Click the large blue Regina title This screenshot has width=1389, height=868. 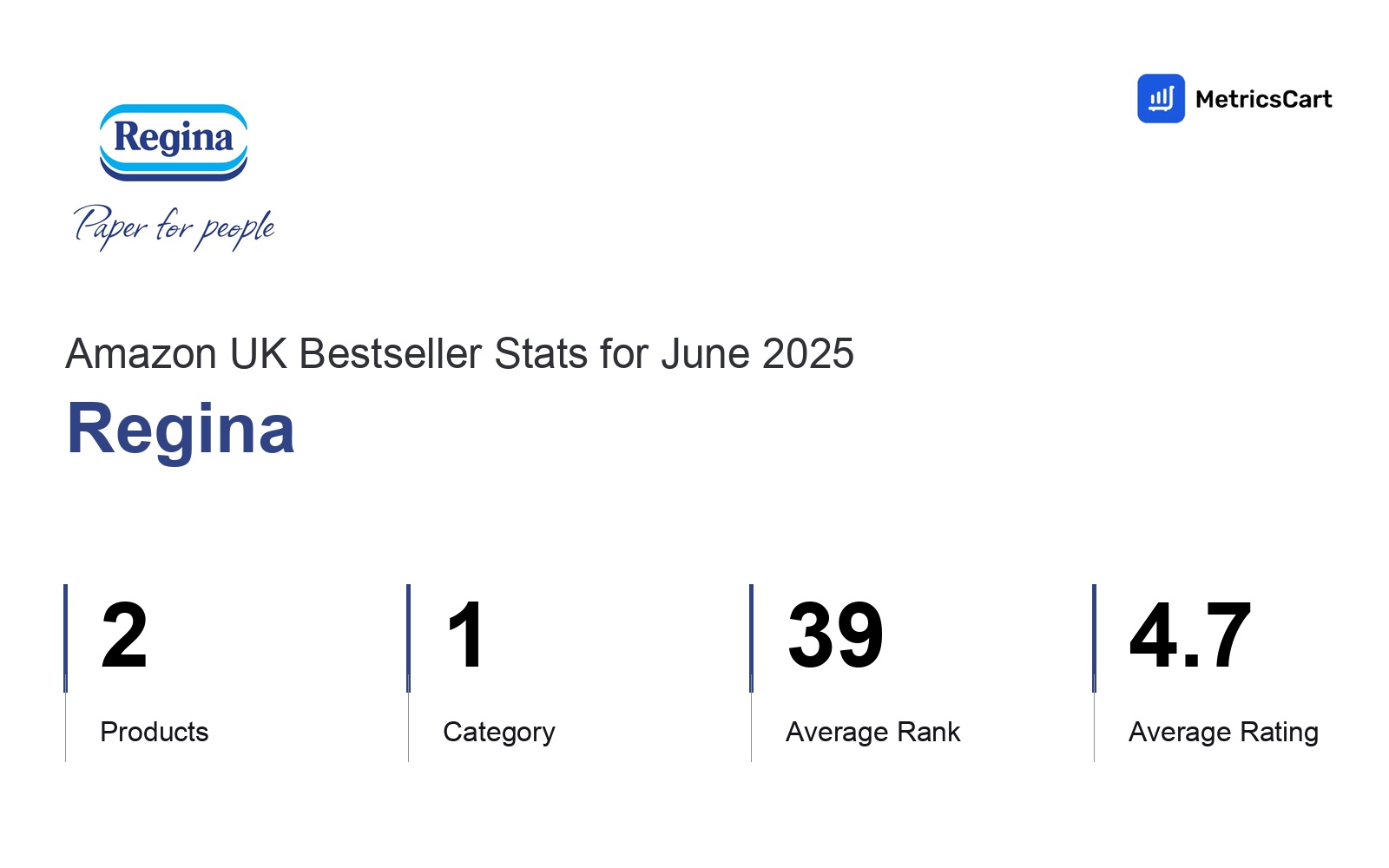(181, 429)
